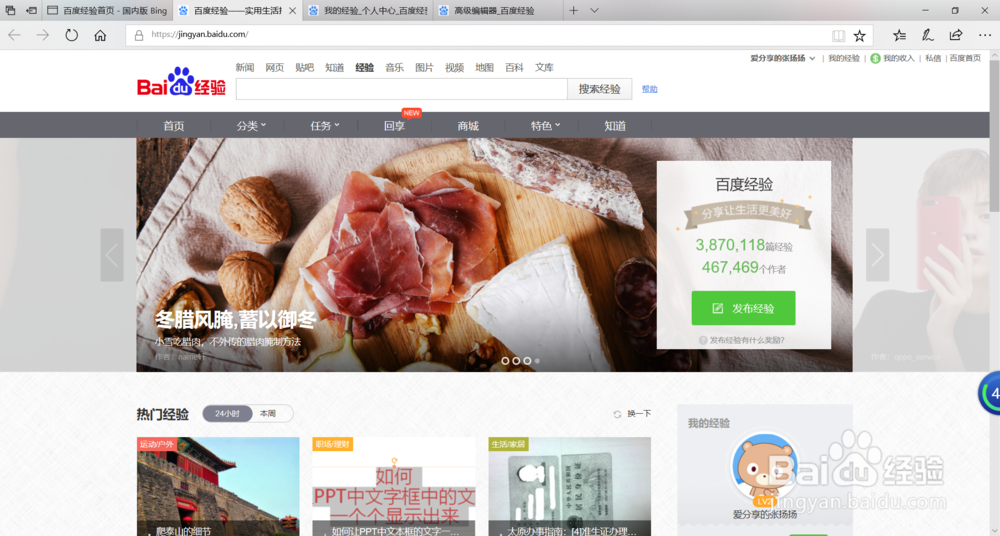Click the browser forward arrow

pos(43,35)
